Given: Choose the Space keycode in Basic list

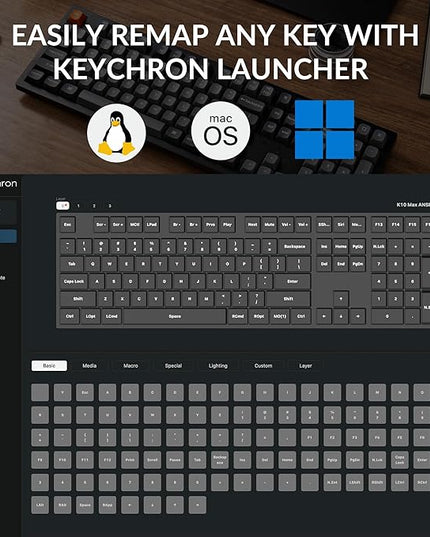Looking at the screenshot, I should pos(85,505).
